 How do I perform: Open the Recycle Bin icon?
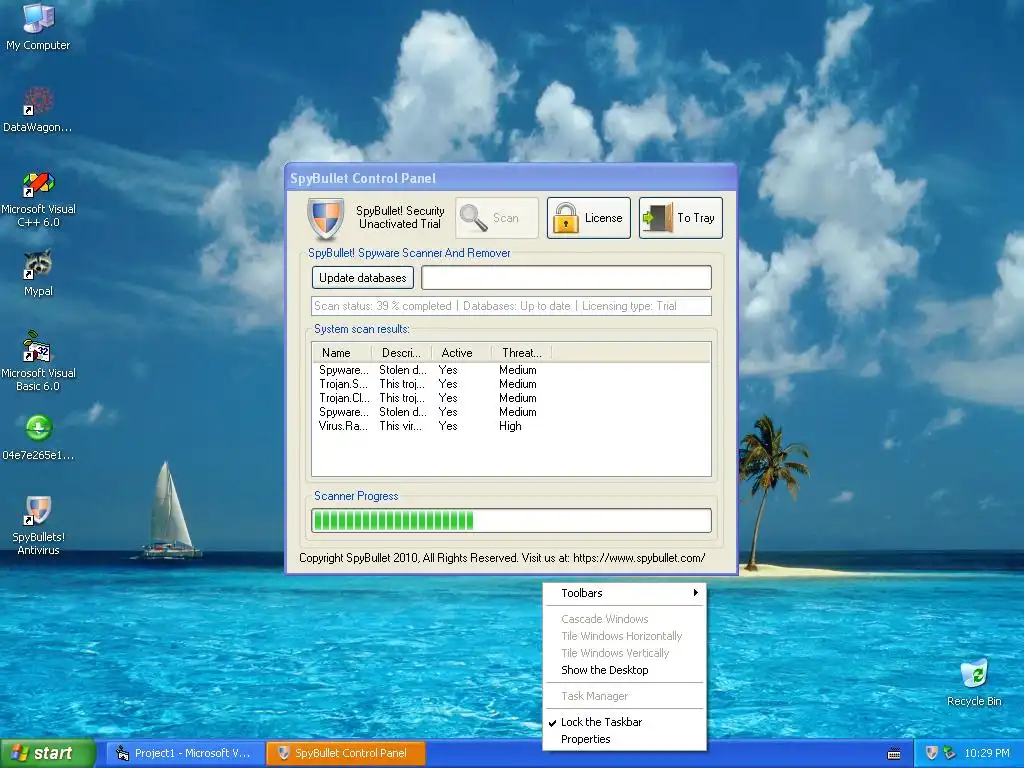tap(974, 683)
